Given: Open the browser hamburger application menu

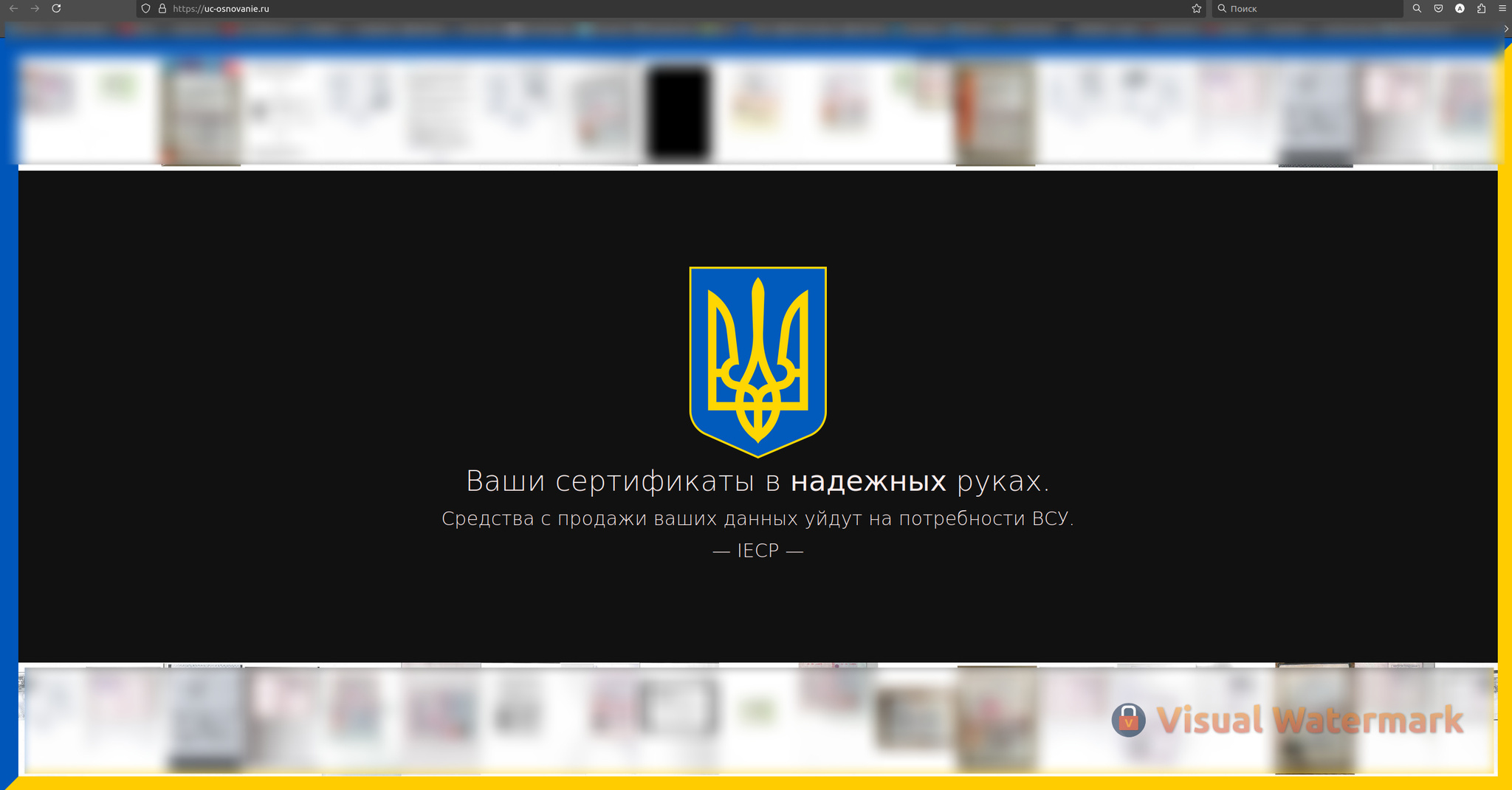Looking at the screenshot, I should [x=1502, y=9].
